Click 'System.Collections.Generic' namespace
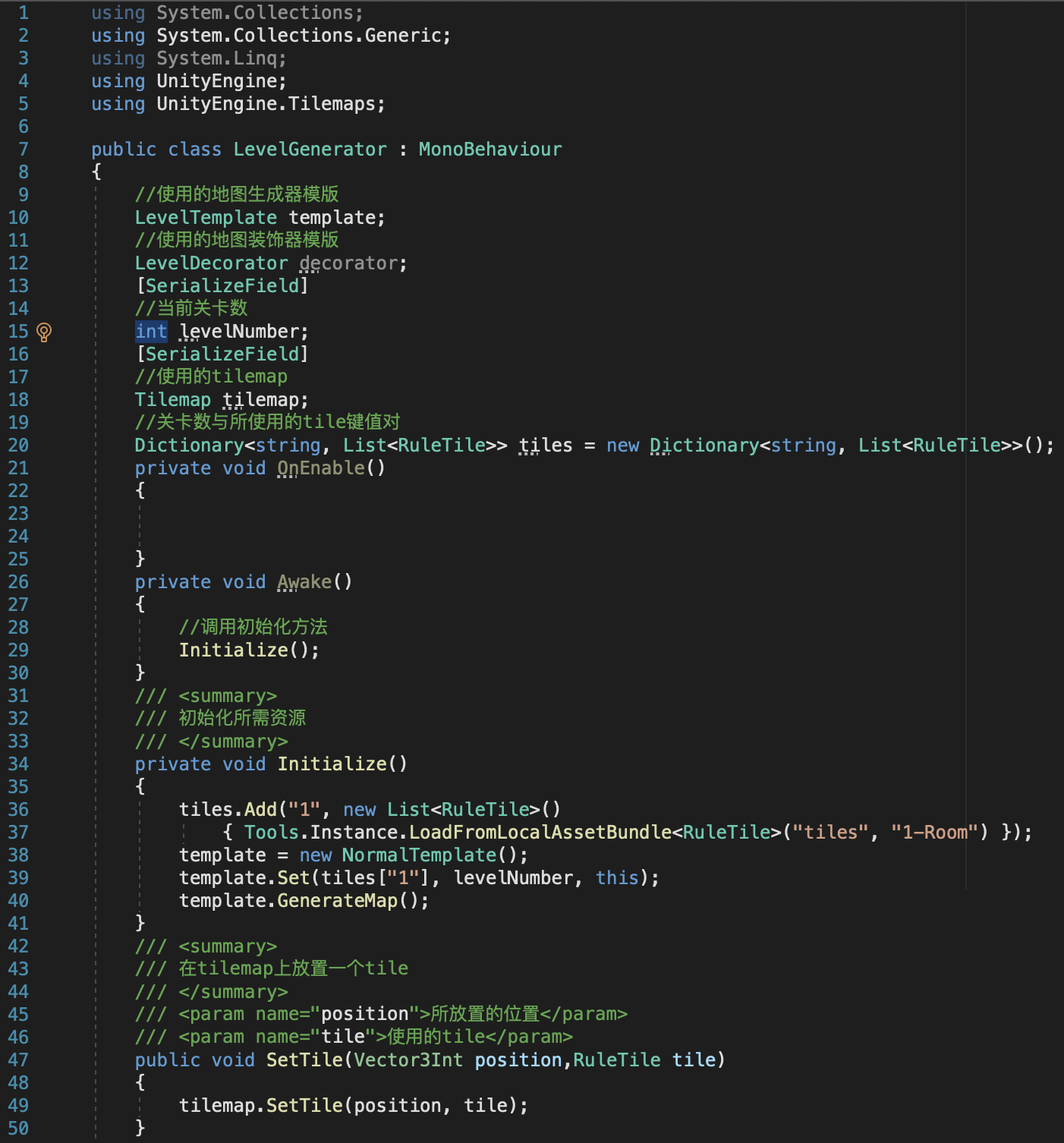 (298, 36)
